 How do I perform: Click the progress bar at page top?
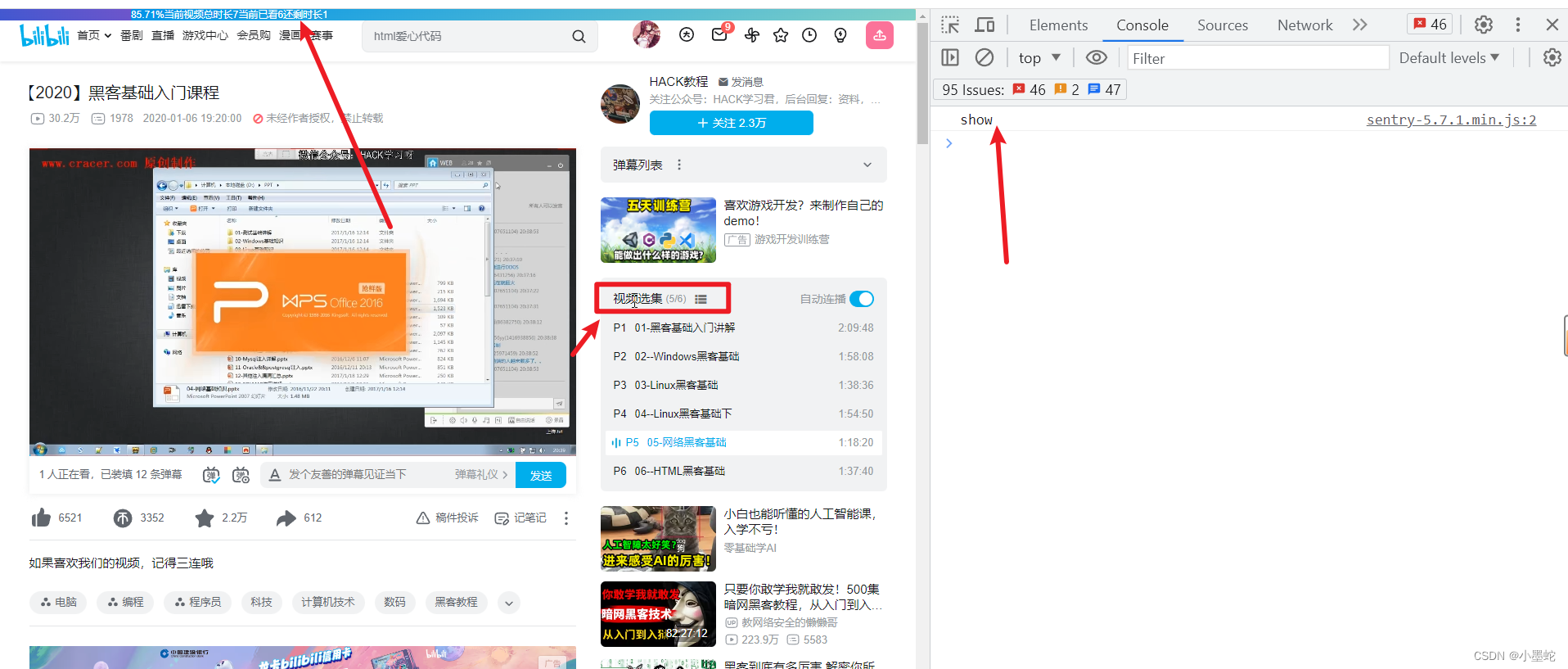click(457, 14)
